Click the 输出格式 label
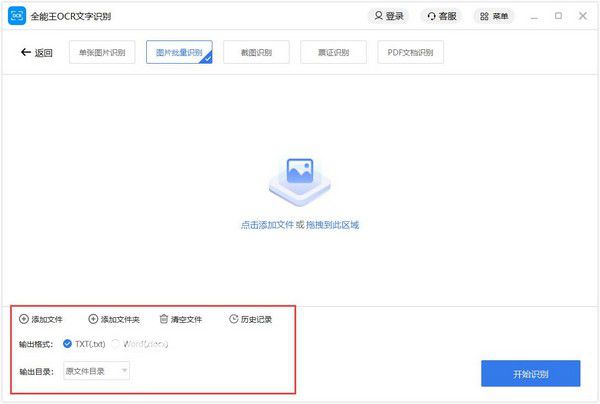600x404 pixels. point(36,344)
